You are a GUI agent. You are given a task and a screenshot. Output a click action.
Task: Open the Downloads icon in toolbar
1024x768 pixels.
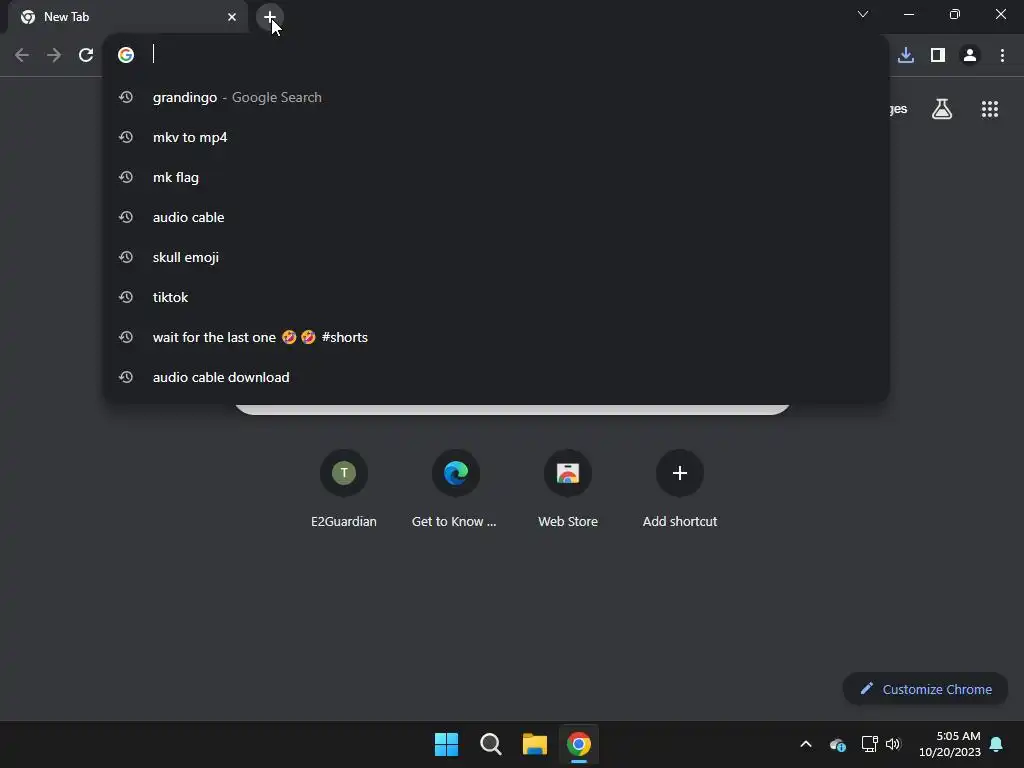[x=906, y=55]
